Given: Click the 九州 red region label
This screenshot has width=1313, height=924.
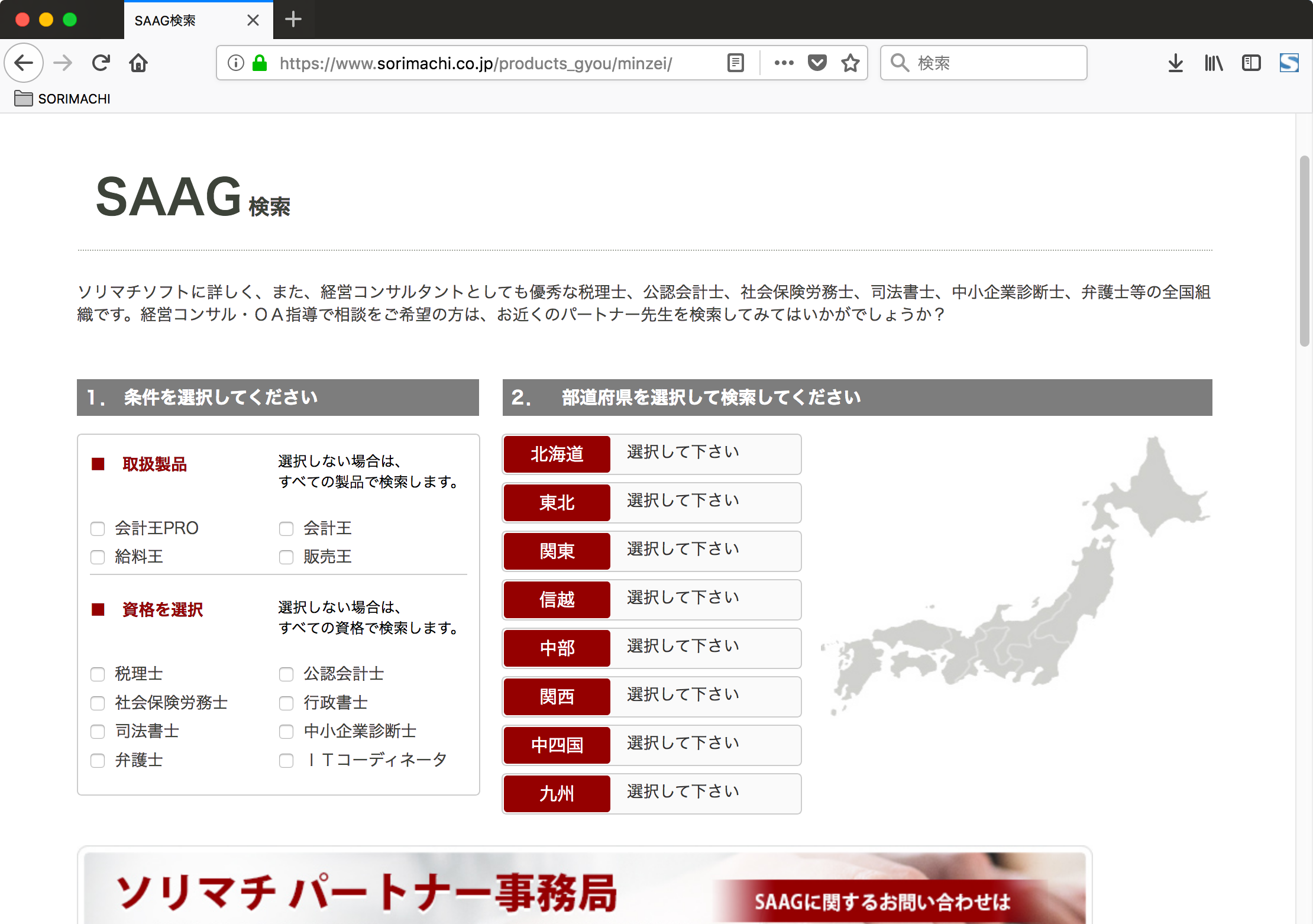Looking at the screenshot, I should (557, 794).
